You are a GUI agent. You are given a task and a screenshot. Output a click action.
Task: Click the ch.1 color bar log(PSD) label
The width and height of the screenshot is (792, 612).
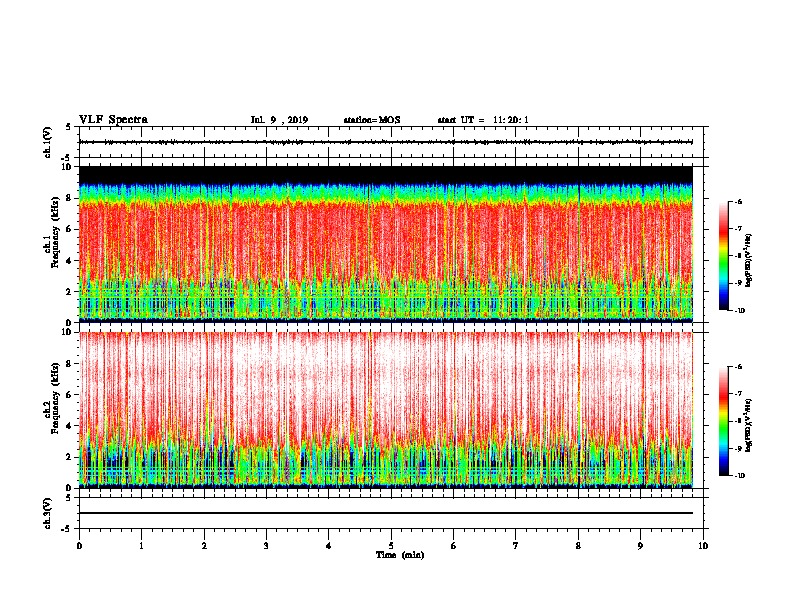coord(749,260)
